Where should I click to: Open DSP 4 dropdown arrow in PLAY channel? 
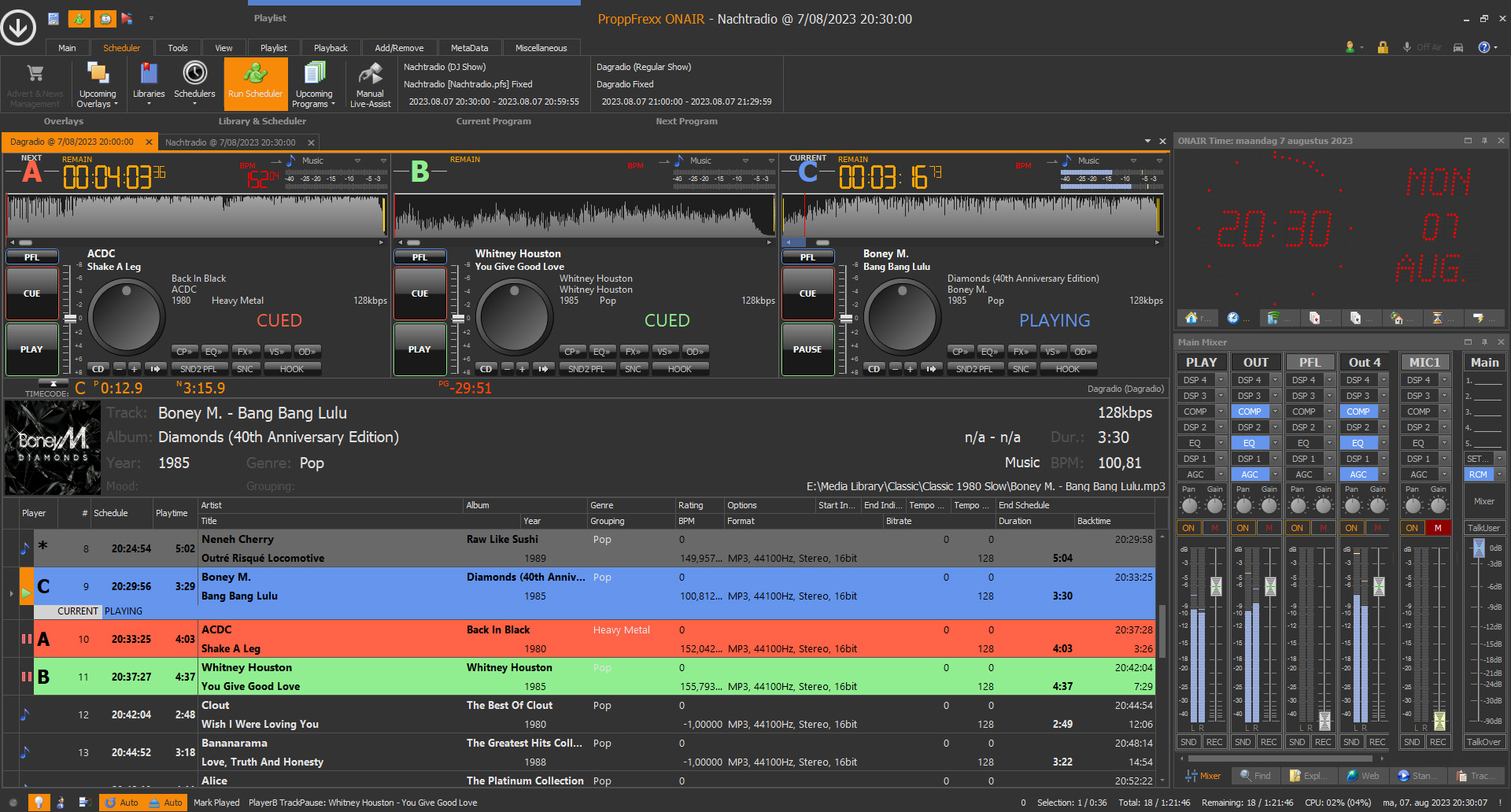tap(1221, 380)
